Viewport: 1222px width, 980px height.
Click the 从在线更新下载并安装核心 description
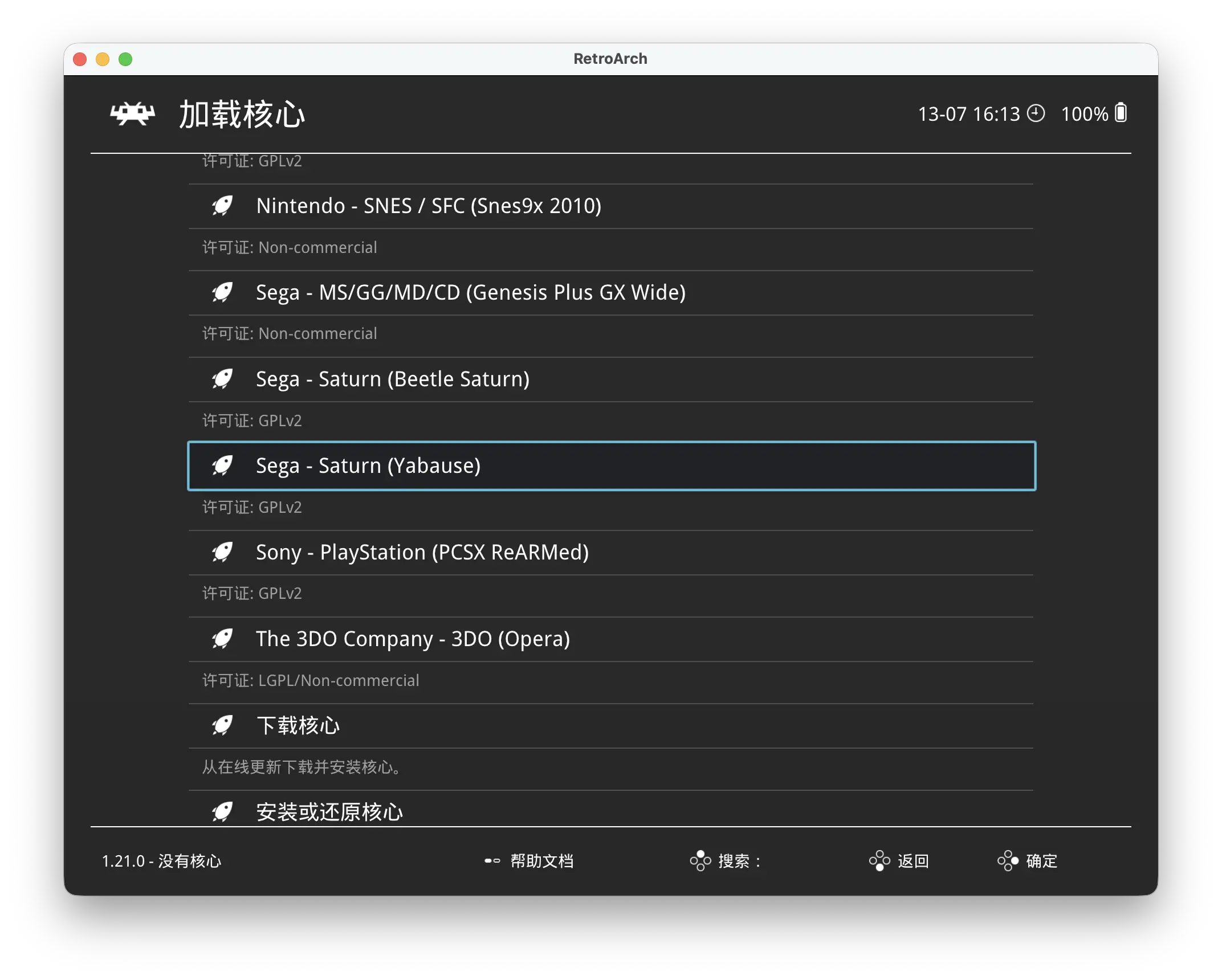[x=302, y=767]
